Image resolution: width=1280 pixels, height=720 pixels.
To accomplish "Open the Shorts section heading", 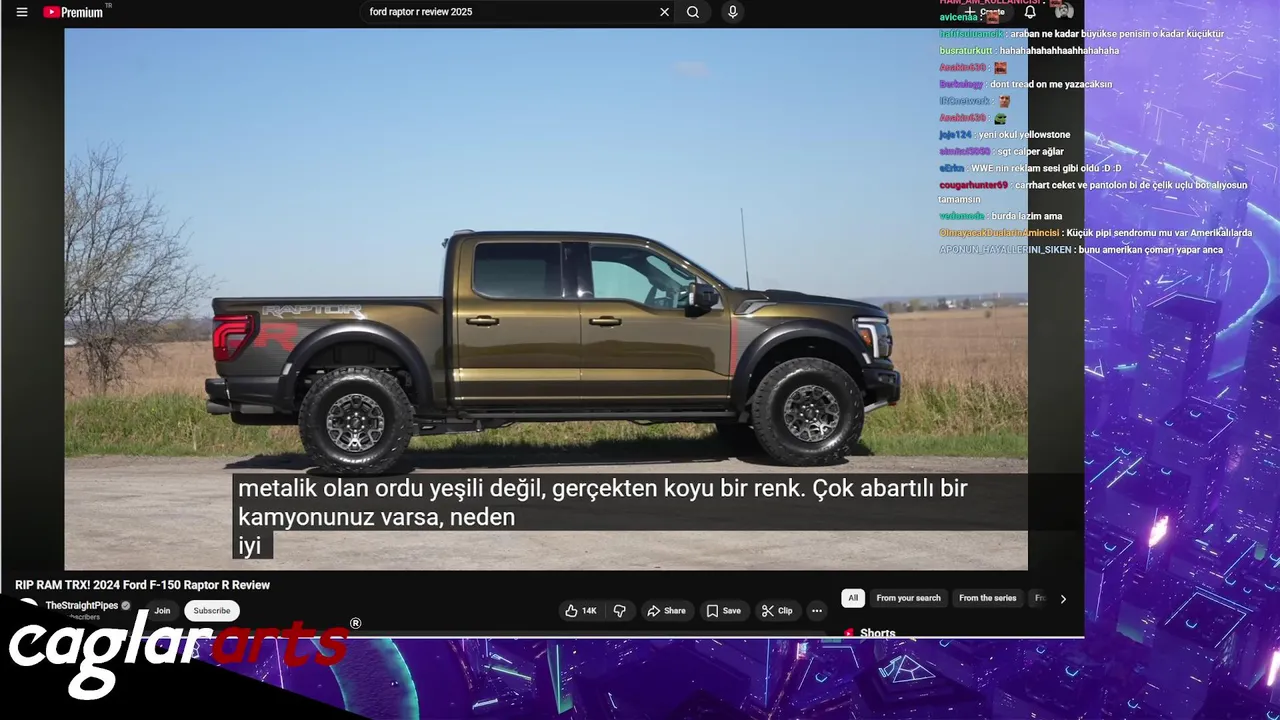I will click(x=877, y=633).
